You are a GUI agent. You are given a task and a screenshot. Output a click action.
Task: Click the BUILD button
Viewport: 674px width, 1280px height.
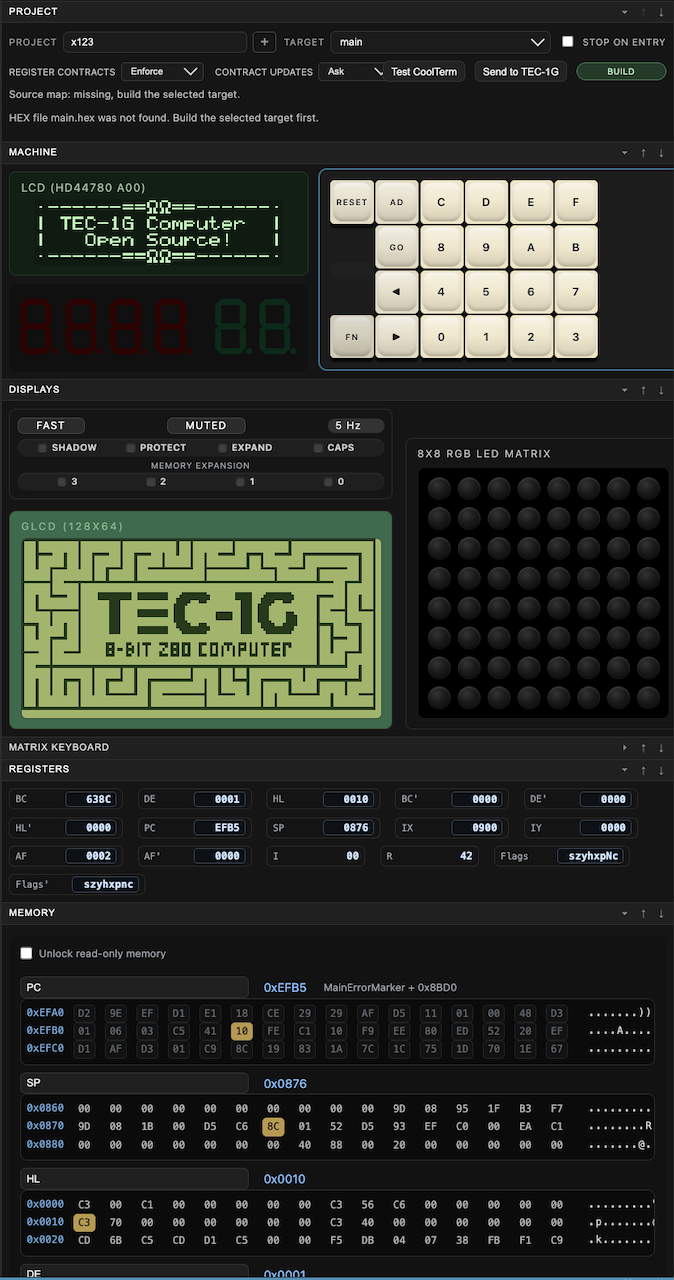tap(621, 72)
